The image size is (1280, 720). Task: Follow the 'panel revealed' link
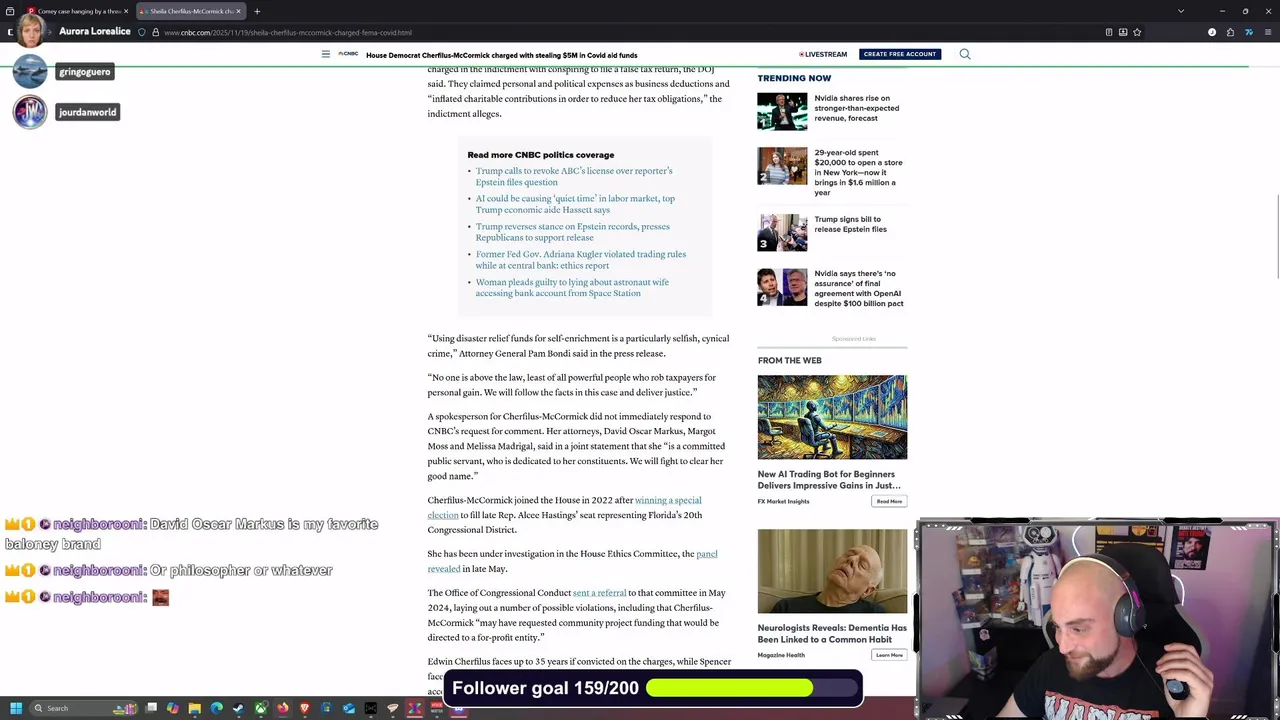point(572,561)
